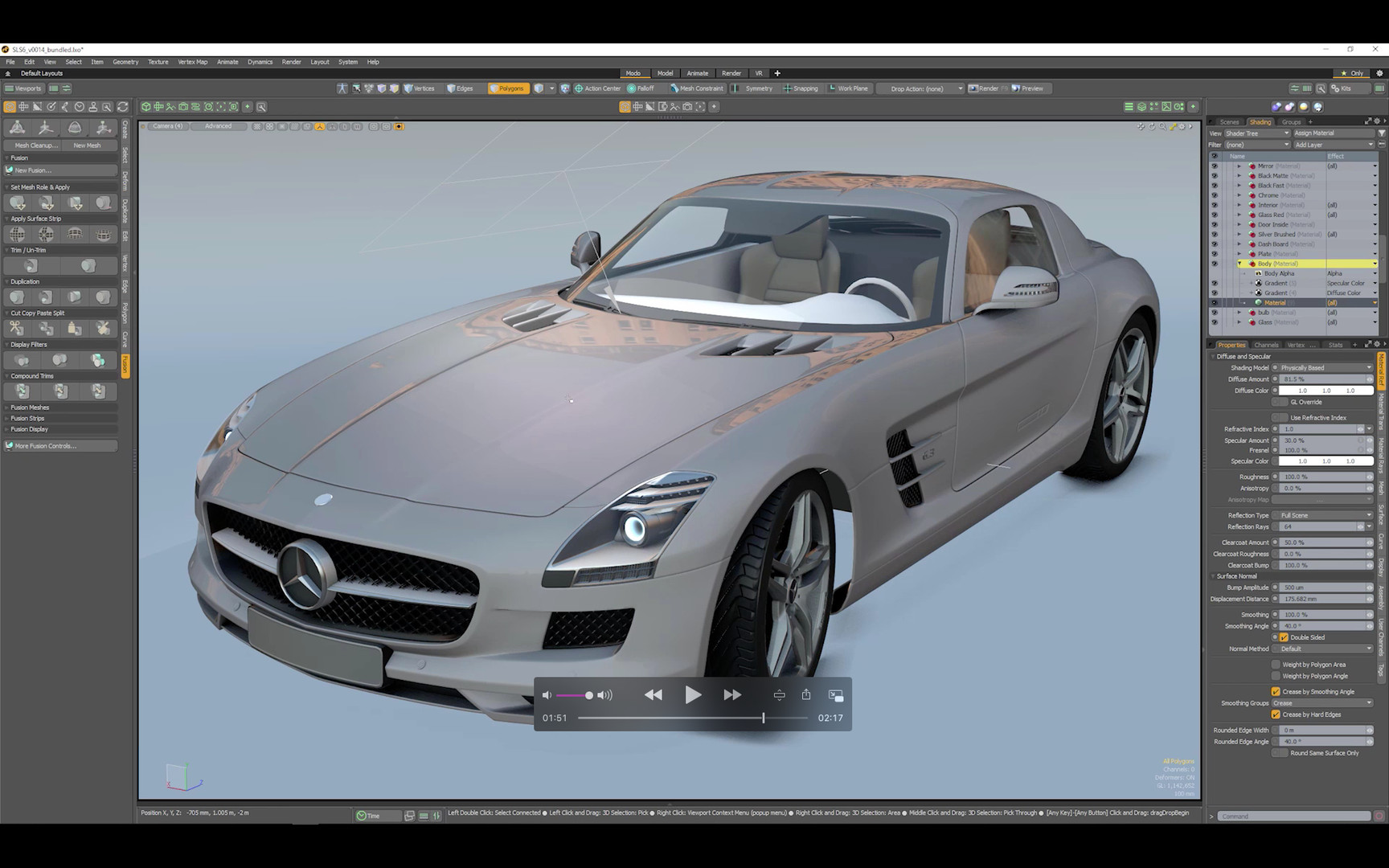This screenshot has height=868, width=1389.
Task: Open the Shading Model dropdown
Action: pos(1325,368)
